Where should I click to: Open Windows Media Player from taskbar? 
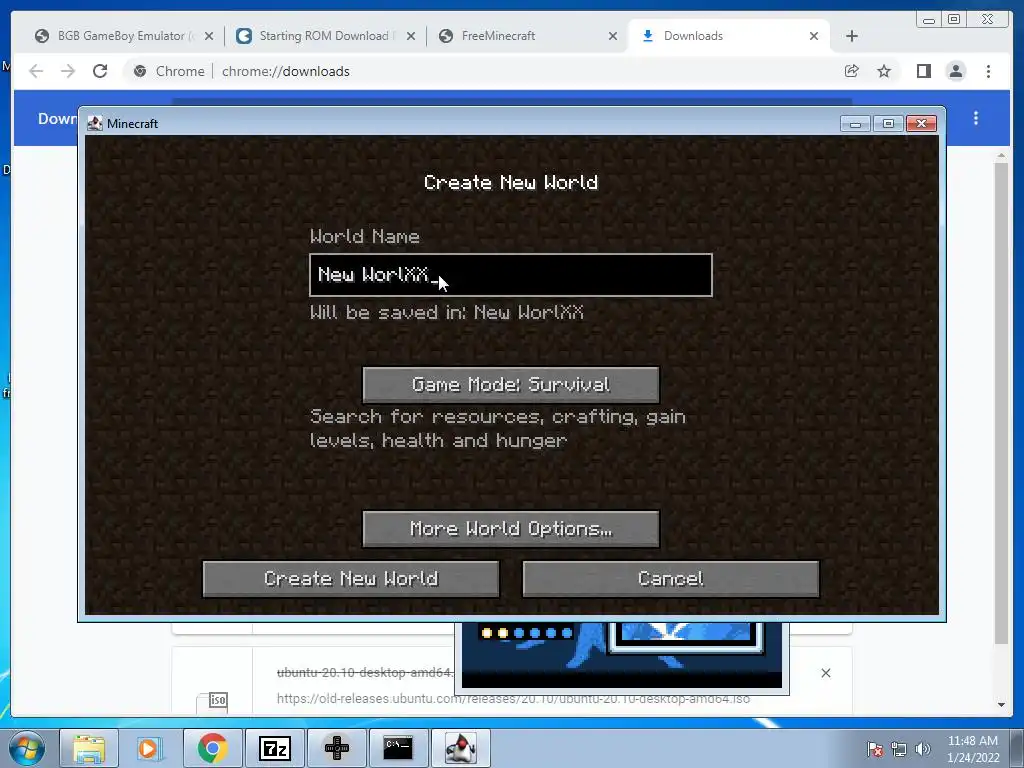(x=149, y=748)
